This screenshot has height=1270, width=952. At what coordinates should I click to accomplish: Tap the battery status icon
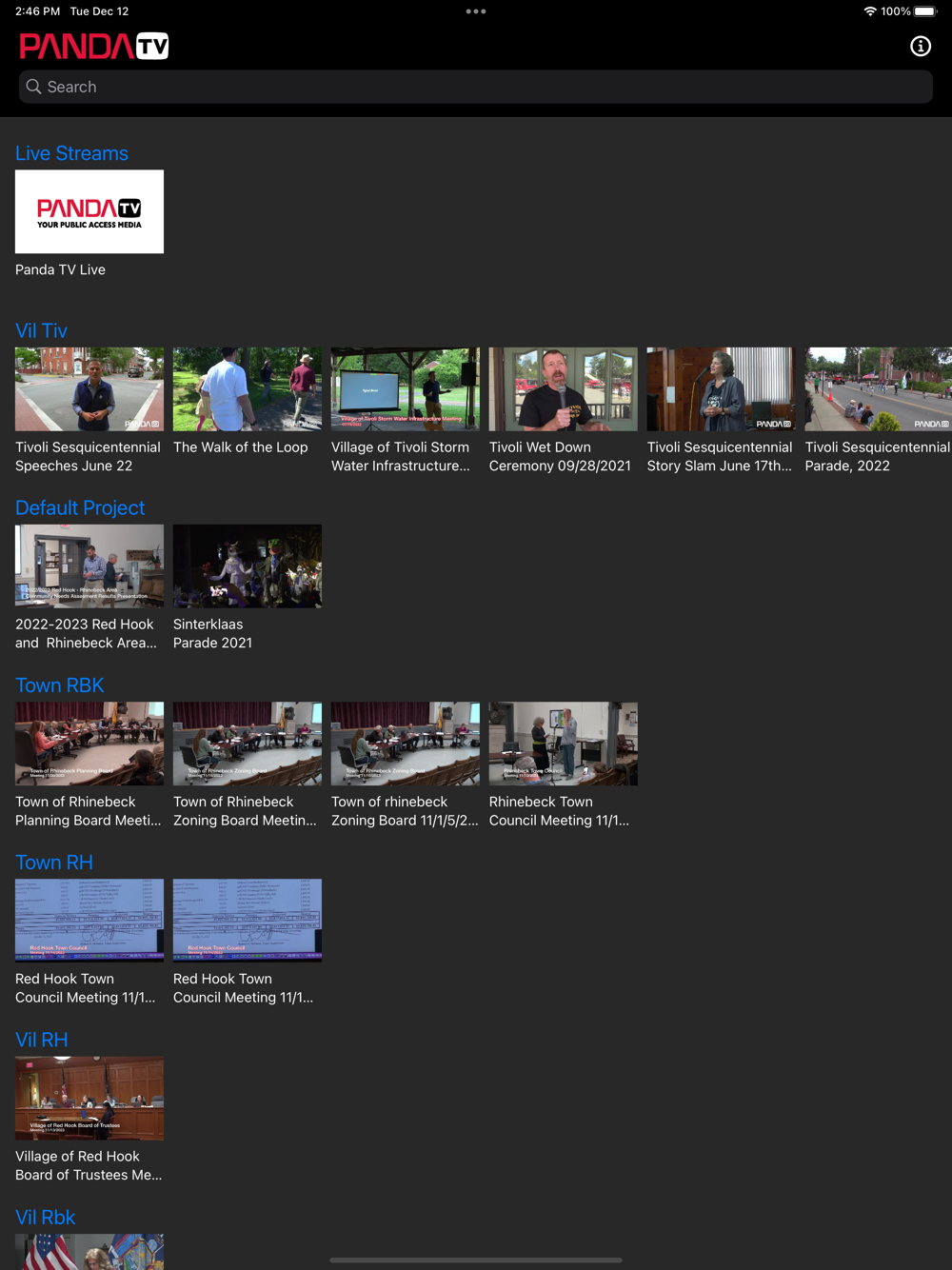[925, 11]
